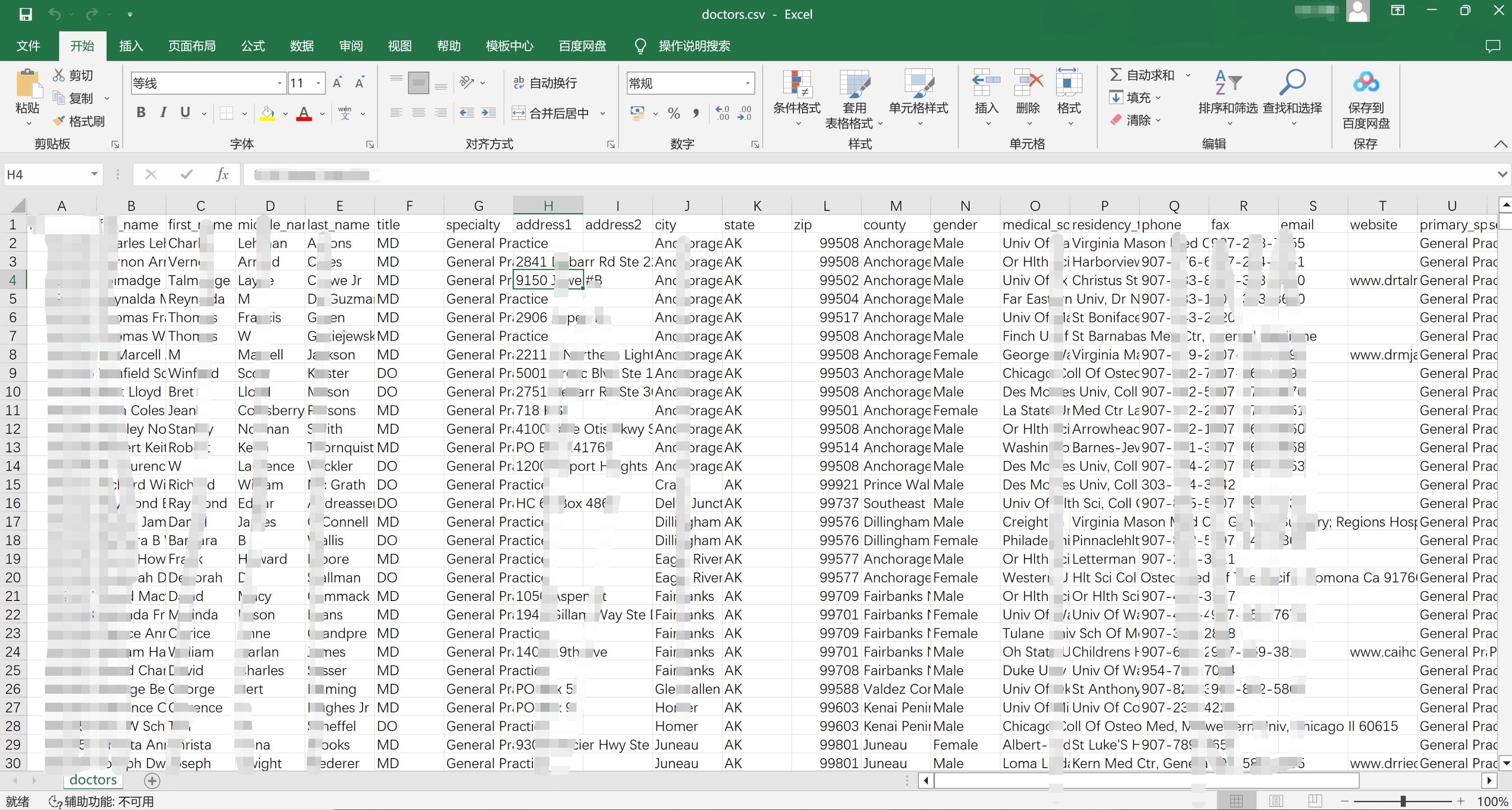The image size is (1512, 810).
Task: Expand the formula bar chevron
Action: click(x=1502, y=174)
